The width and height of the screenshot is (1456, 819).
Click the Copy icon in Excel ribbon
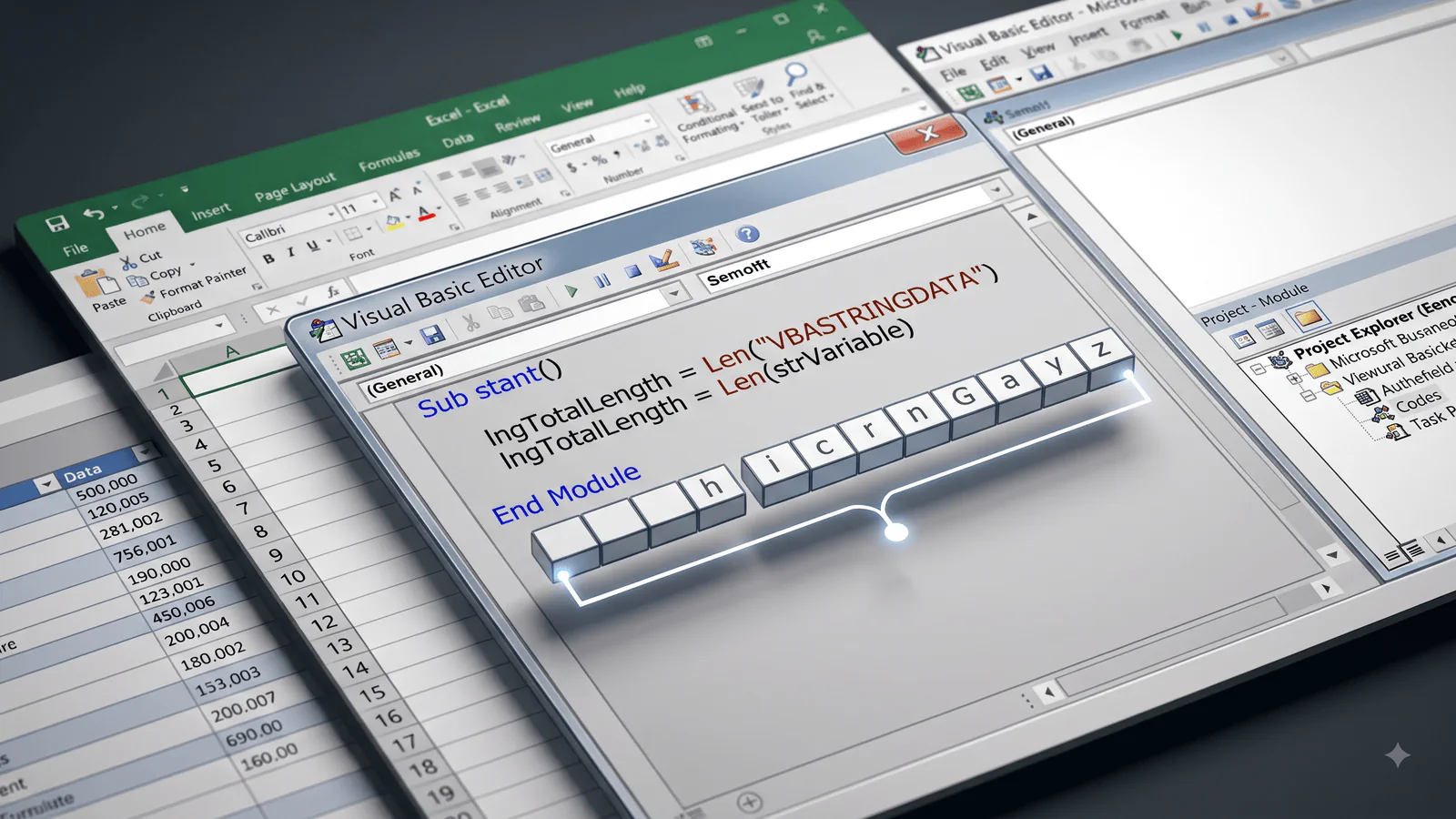tap(137, 280)
